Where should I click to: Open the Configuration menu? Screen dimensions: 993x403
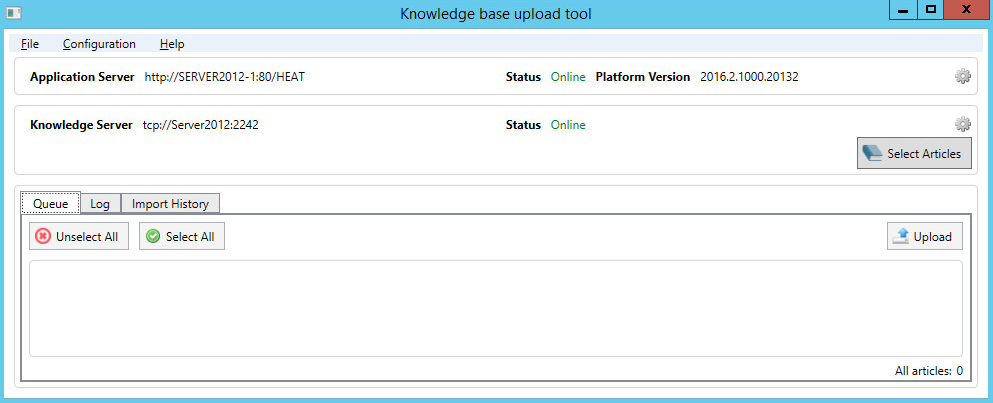pos(99,44)
